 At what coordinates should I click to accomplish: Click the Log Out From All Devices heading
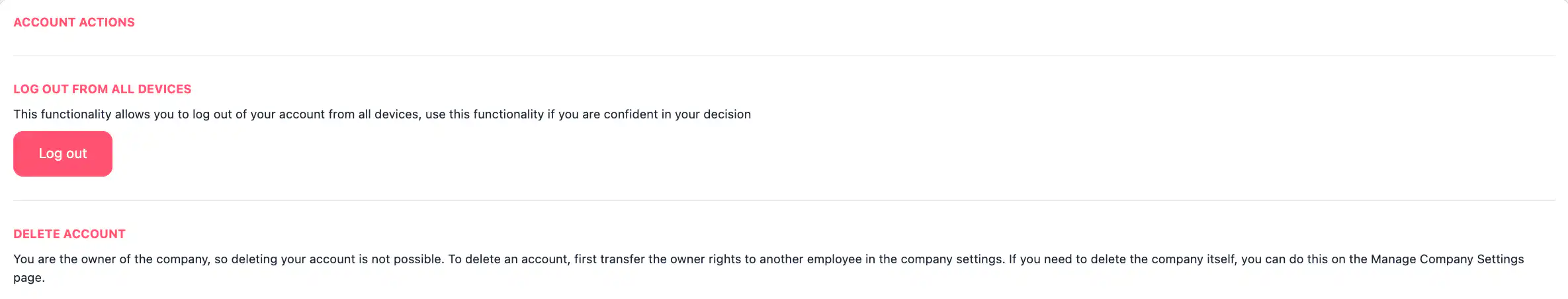point(103,89)
